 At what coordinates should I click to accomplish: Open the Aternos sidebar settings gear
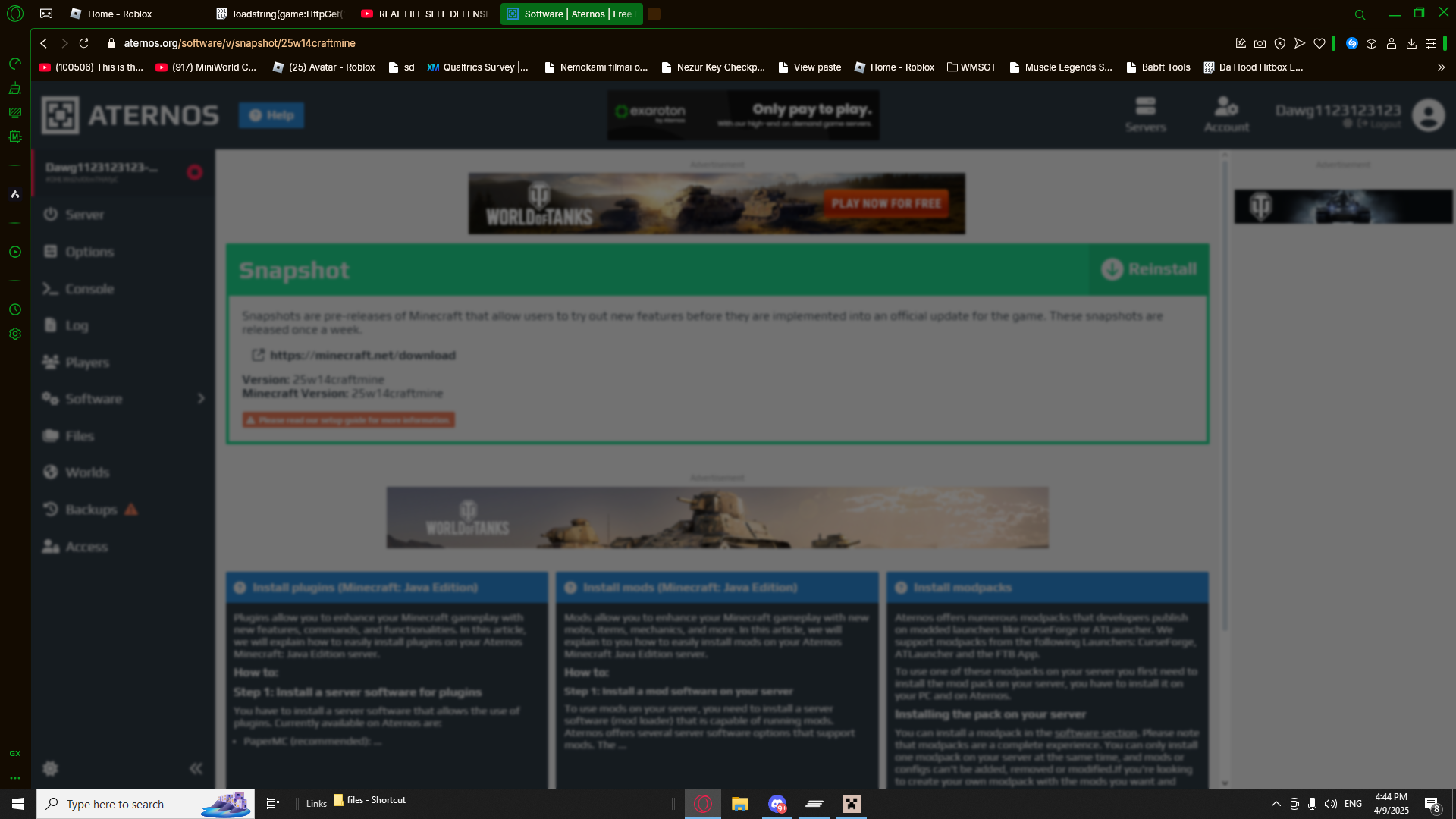pyautogui.click(x=51, y=768)
